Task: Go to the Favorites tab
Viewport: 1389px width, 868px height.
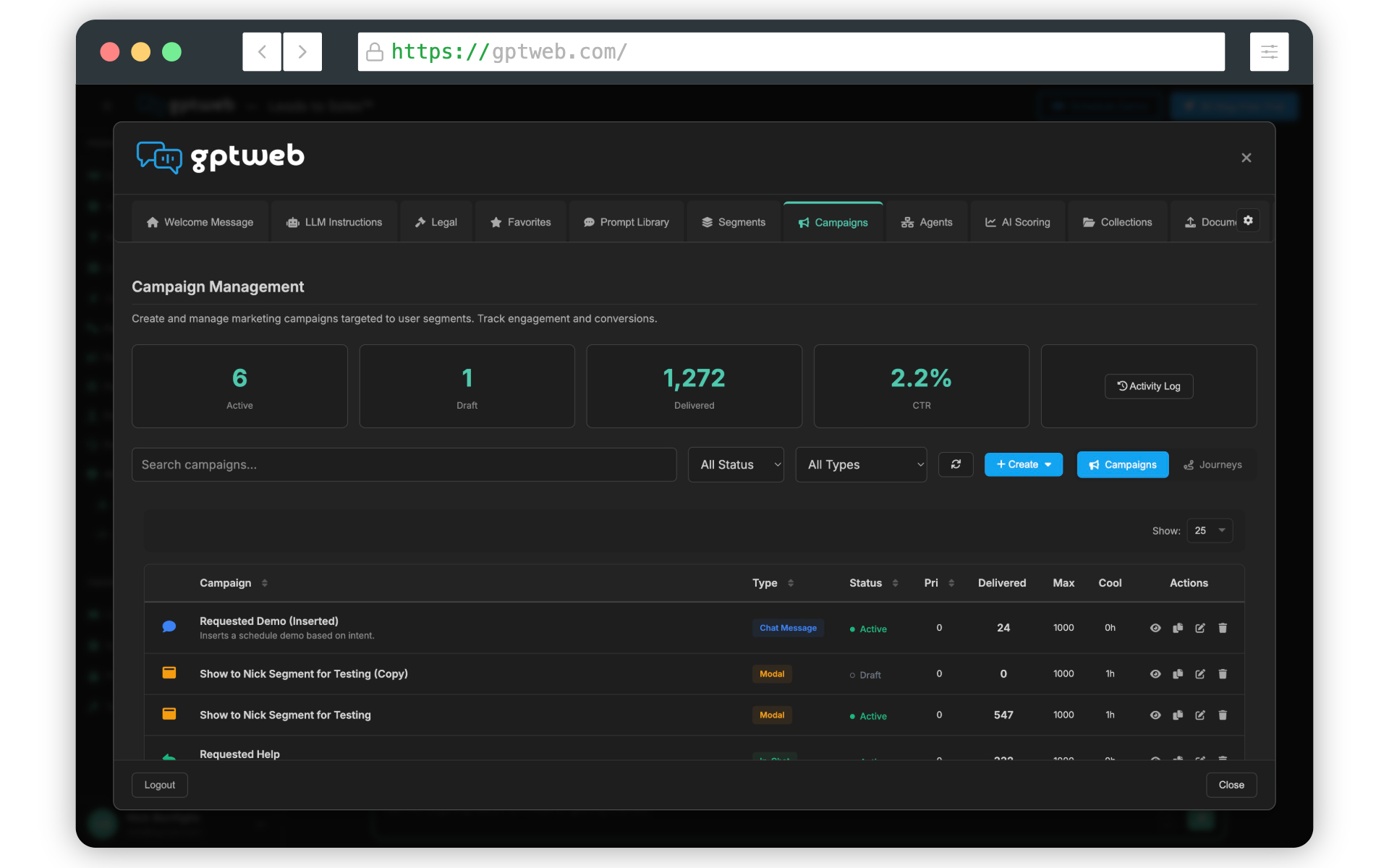Action: (521, 222)
